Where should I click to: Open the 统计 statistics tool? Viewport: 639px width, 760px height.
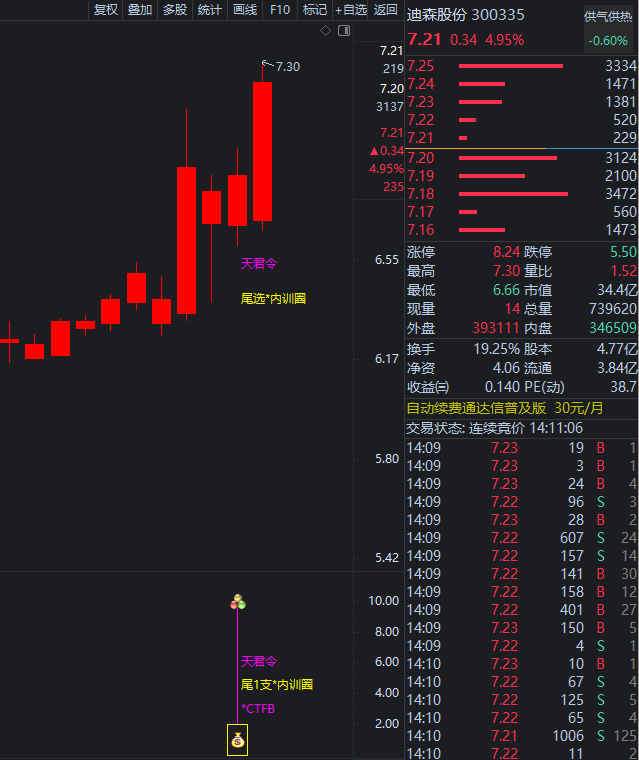[210, 10]
